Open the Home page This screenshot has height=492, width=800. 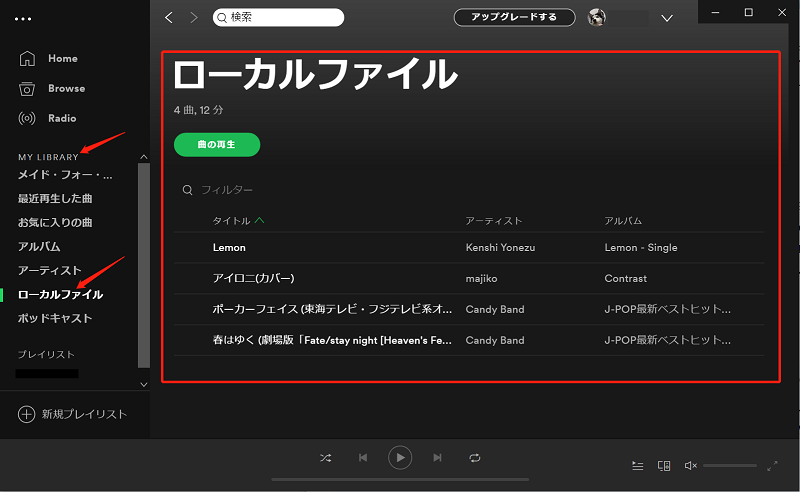coord(63,59)
